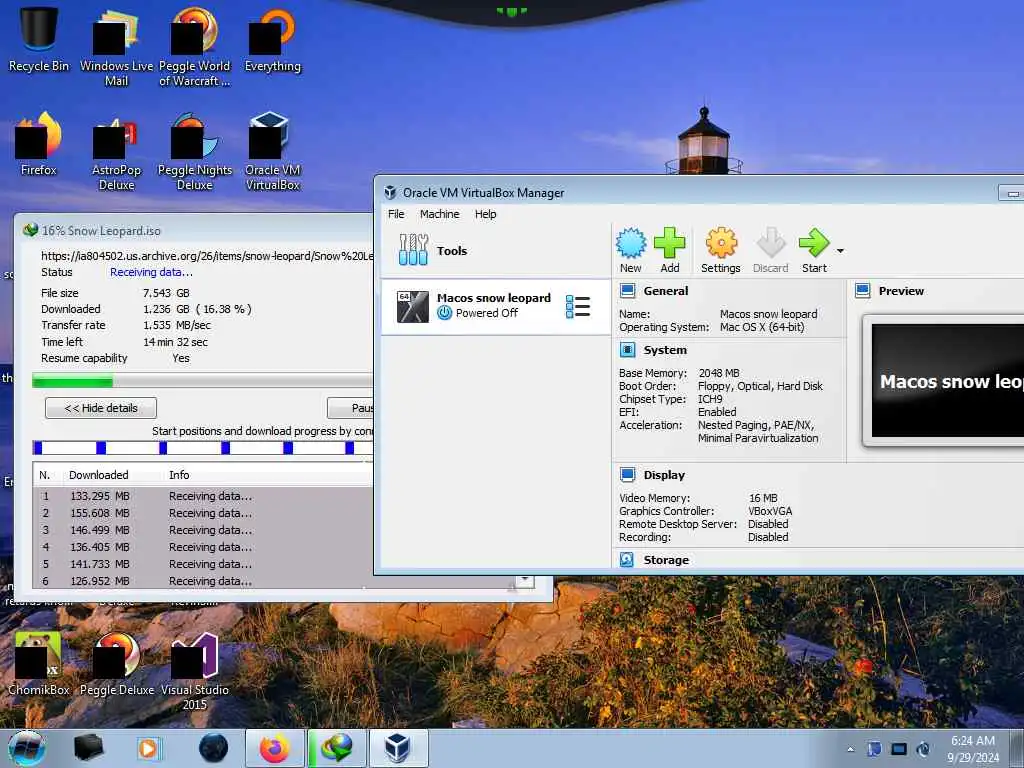Image resolution: width=1024 pixels, height=768 pixels.
Task: Open the VirtualBox taskbar button
Action: coord(398,748)
